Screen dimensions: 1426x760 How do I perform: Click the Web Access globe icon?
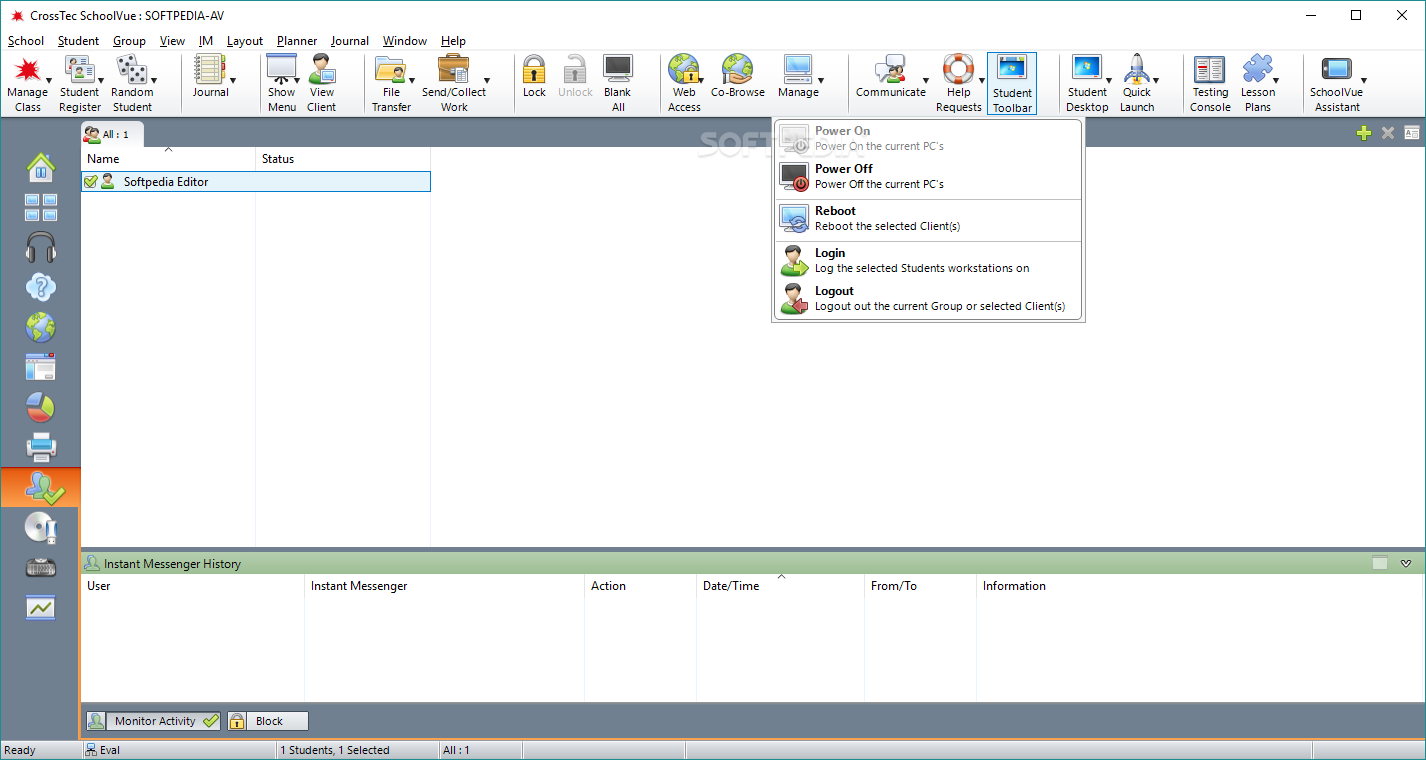(683, 70)
